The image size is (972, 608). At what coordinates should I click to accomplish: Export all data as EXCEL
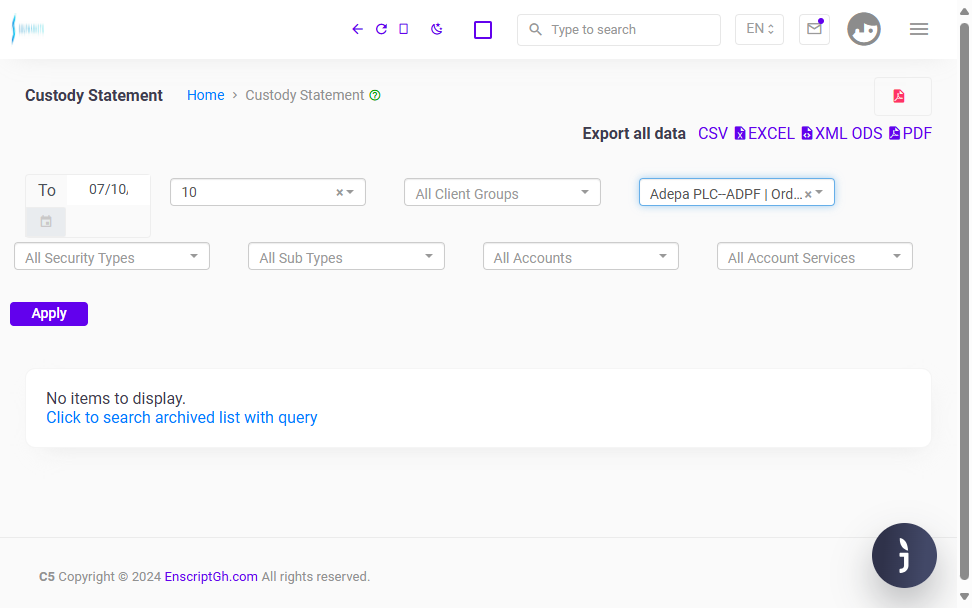(x=771, y=134)
